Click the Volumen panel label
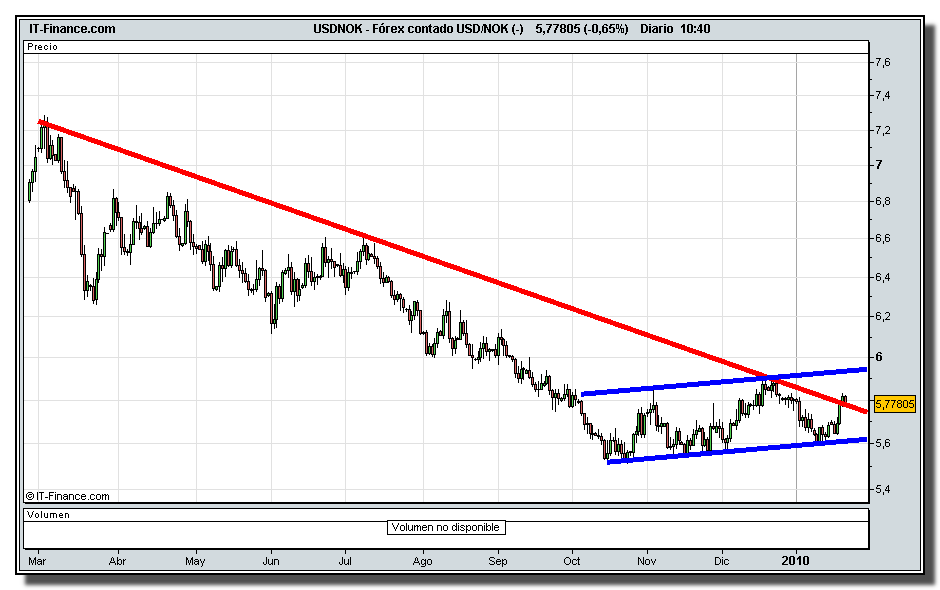Image resolution: width=940 pixels, height=590 pixels. tap(49, 515)
